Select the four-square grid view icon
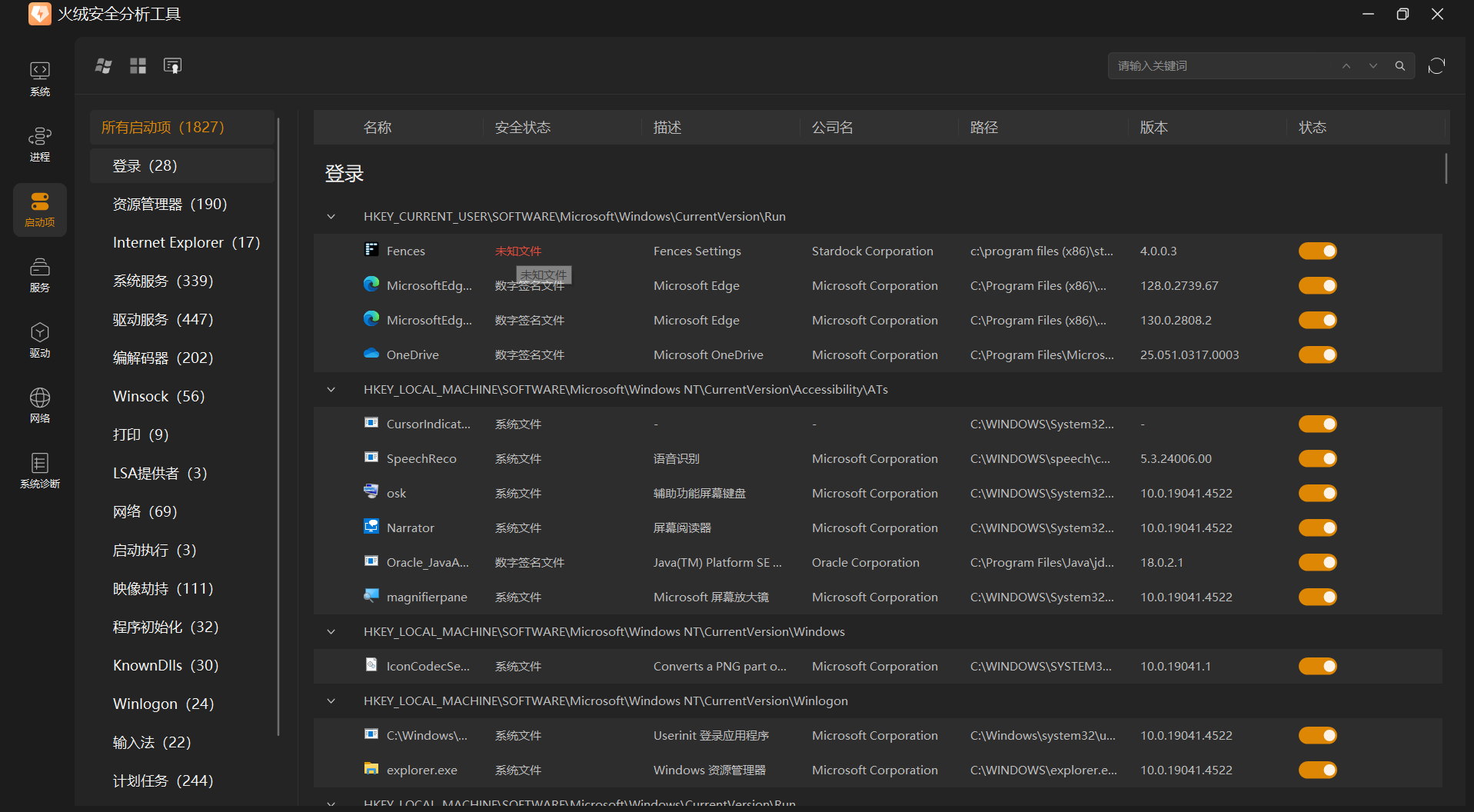1474x812 pixels. point(138,66)
